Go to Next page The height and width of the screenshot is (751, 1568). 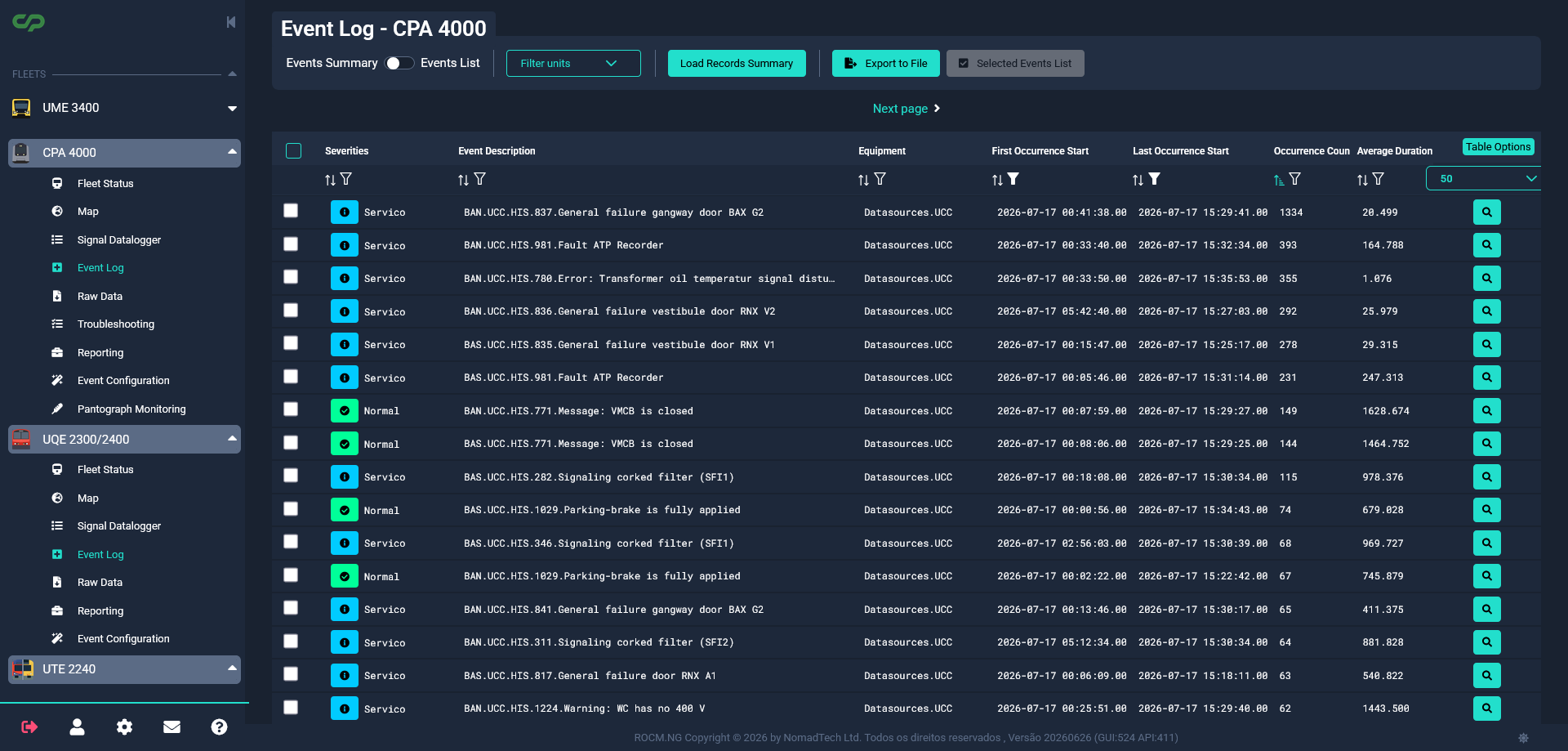906,109
